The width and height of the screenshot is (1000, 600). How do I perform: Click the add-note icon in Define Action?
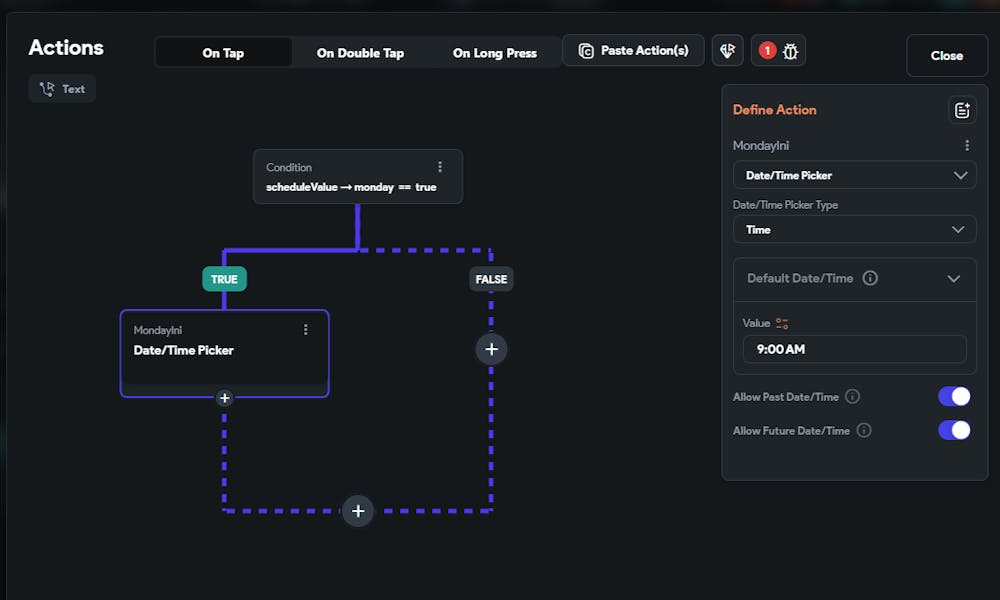click(x=962, y=110)
